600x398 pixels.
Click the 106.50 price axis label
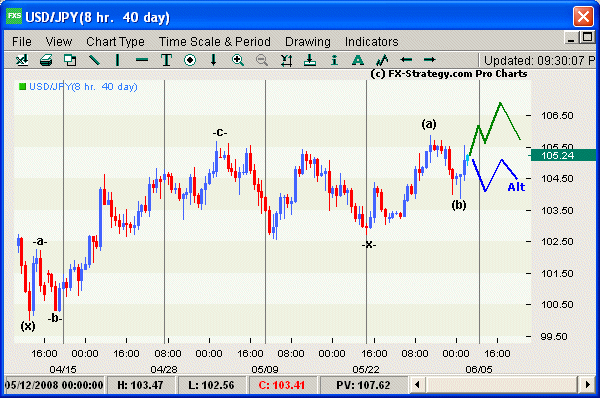tap(557, 116)
